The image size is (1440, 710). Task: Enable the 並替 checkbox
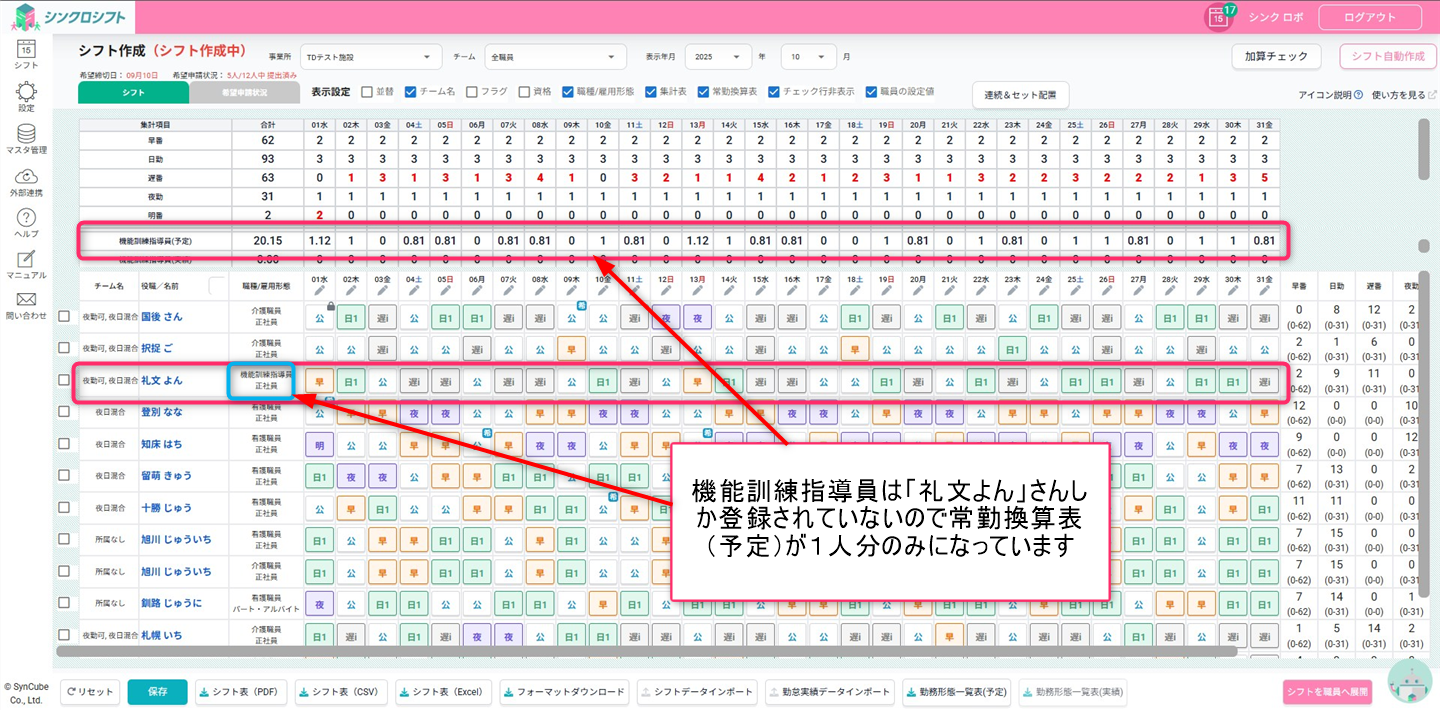point(367,91)
